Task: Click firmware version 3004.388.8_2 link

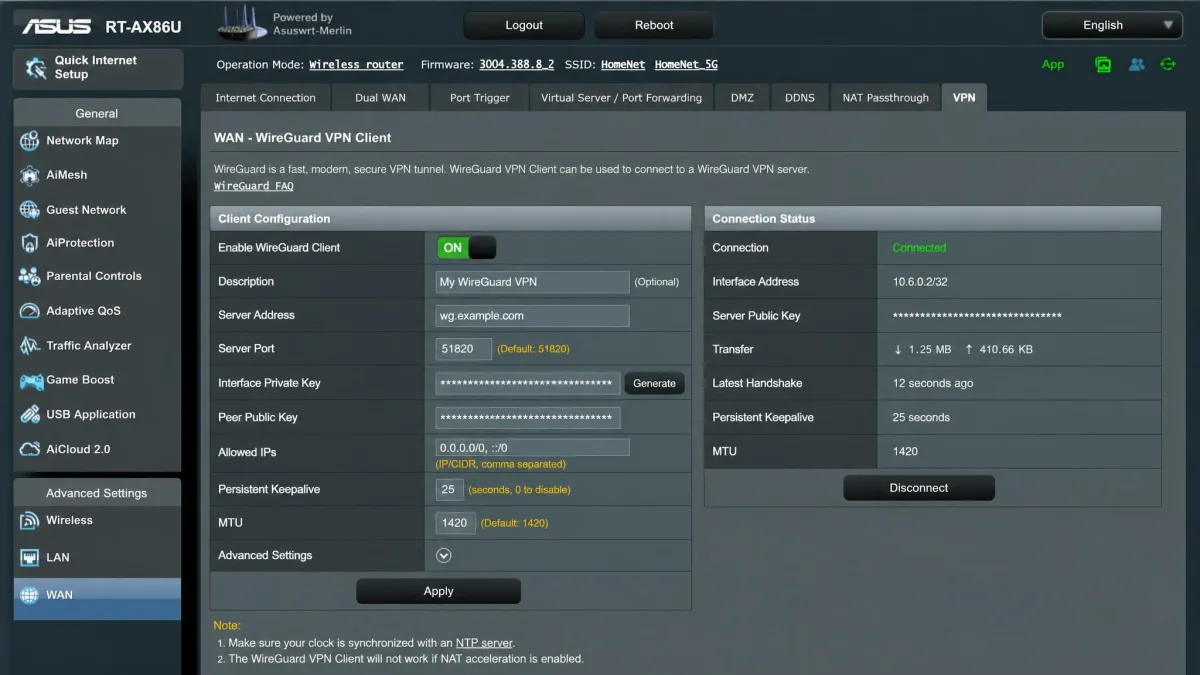Action: (516, 65)
